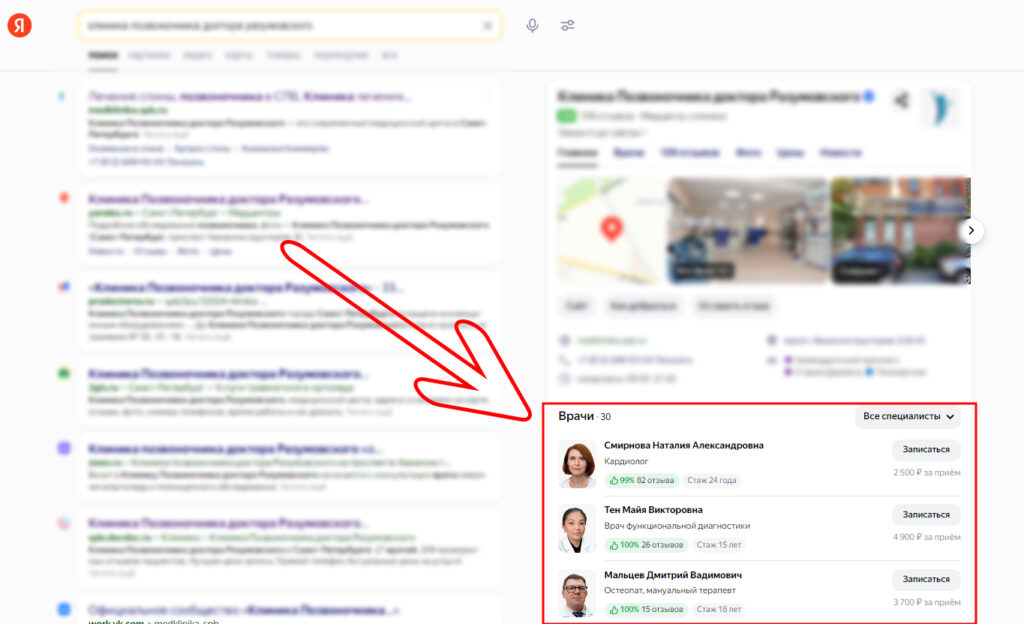Clear the search query with the X

[487, 26]
